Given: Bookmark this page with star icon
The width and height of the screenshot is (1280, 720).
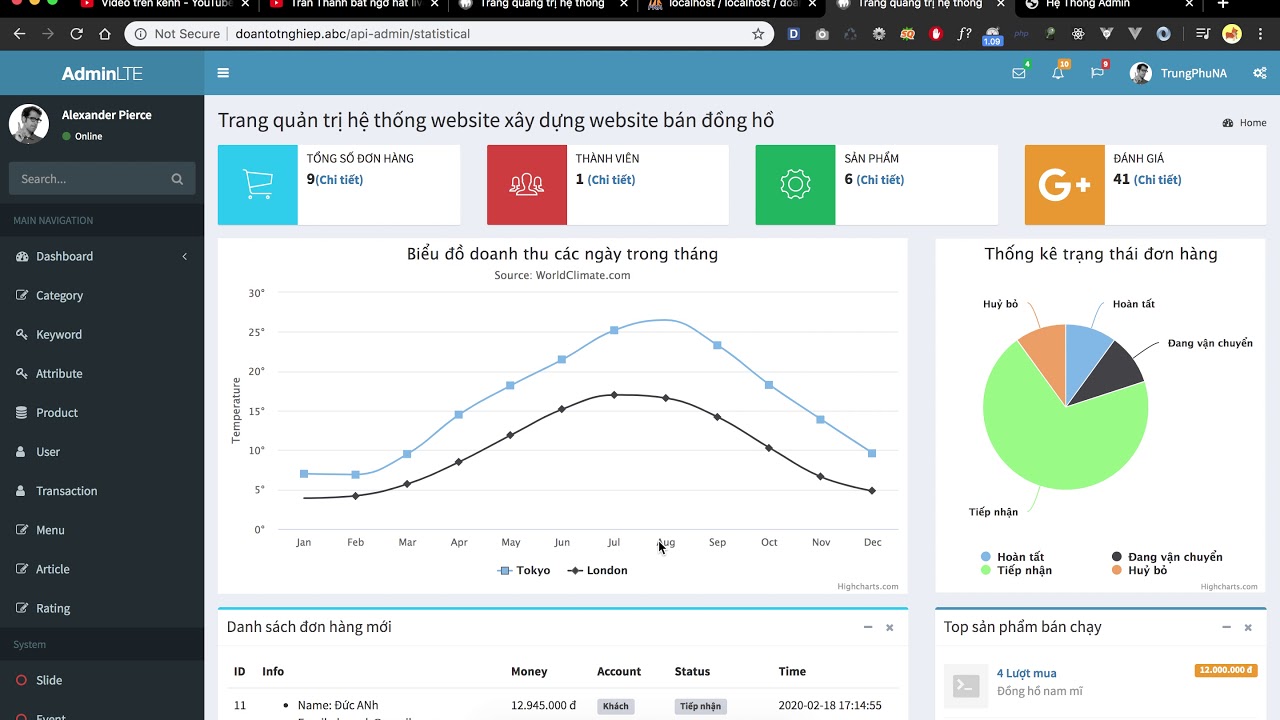Looking at the screenshot, I should tap(758, 33).
